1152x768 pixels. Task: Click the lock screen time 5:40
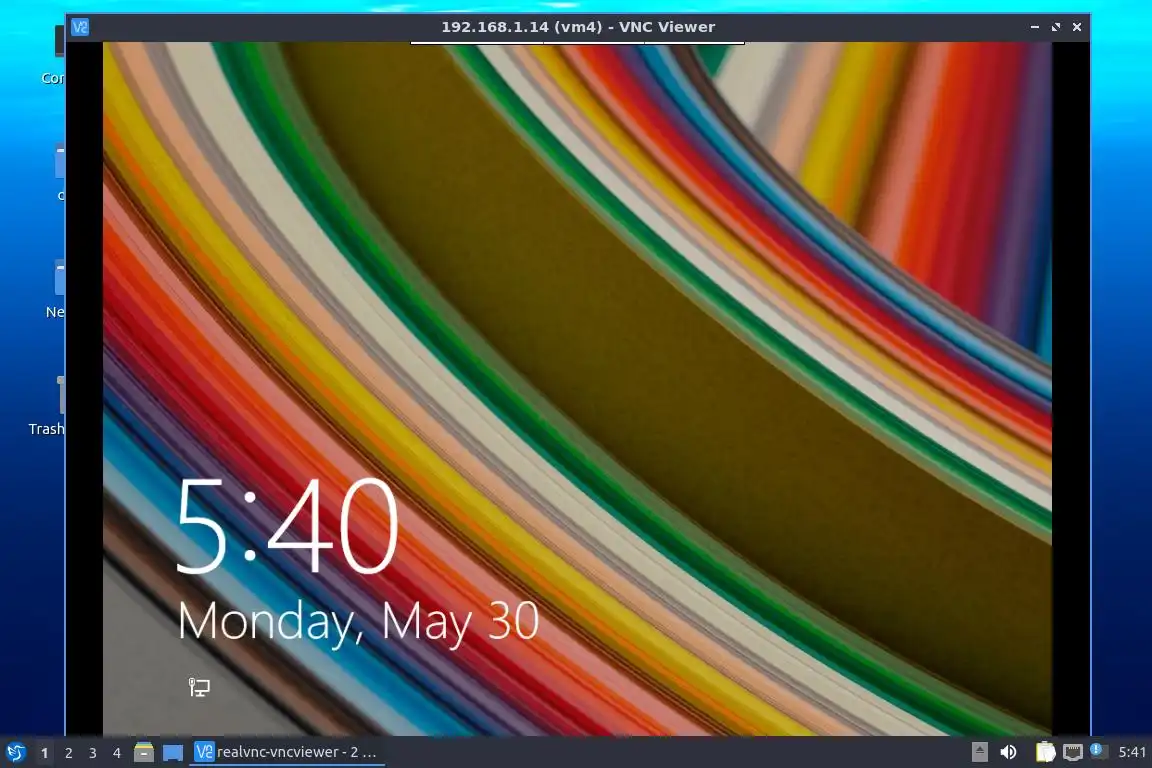[287, 526]
